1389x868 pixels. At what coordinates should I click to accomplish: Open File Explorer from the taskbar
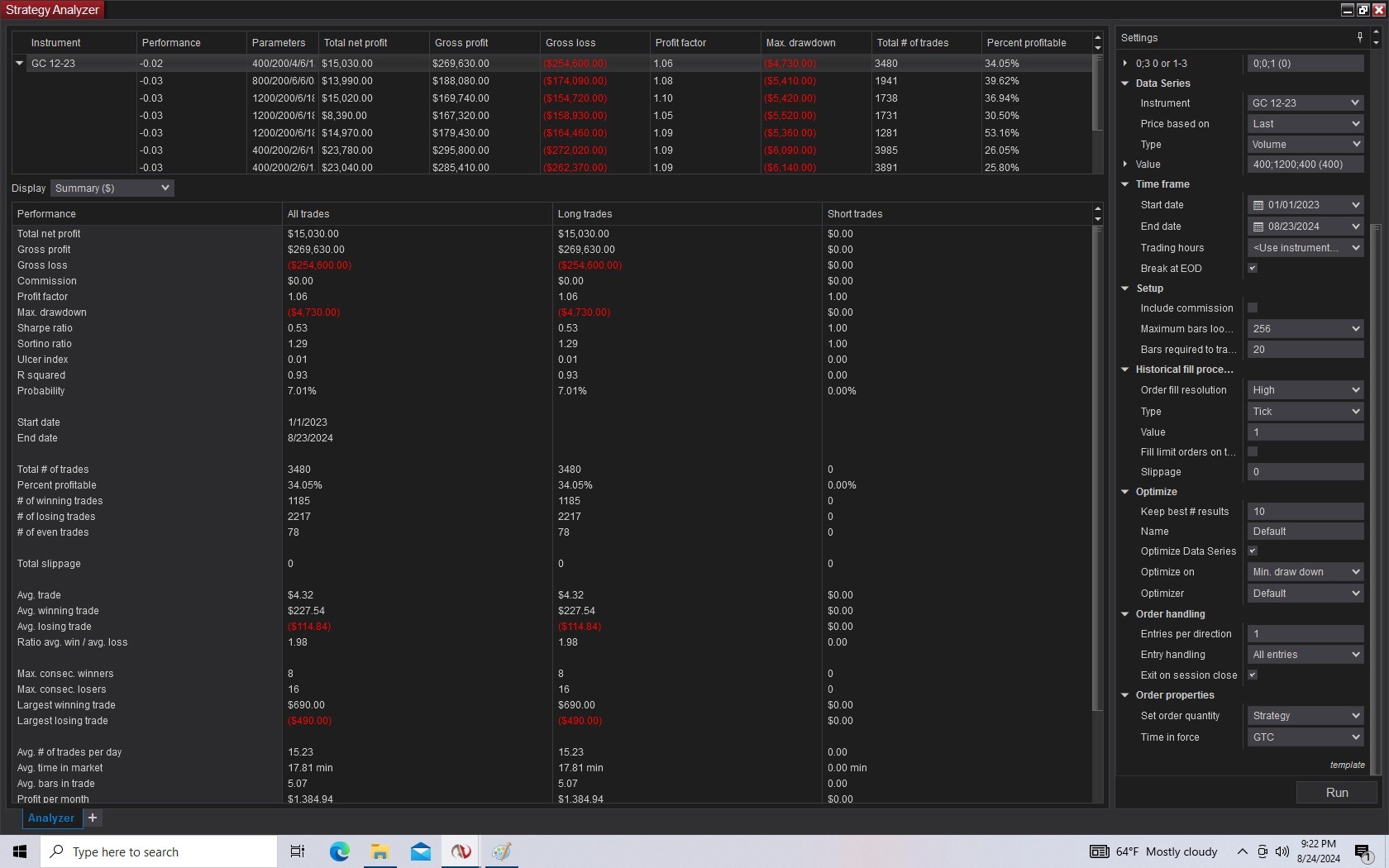tap(379, 851)
